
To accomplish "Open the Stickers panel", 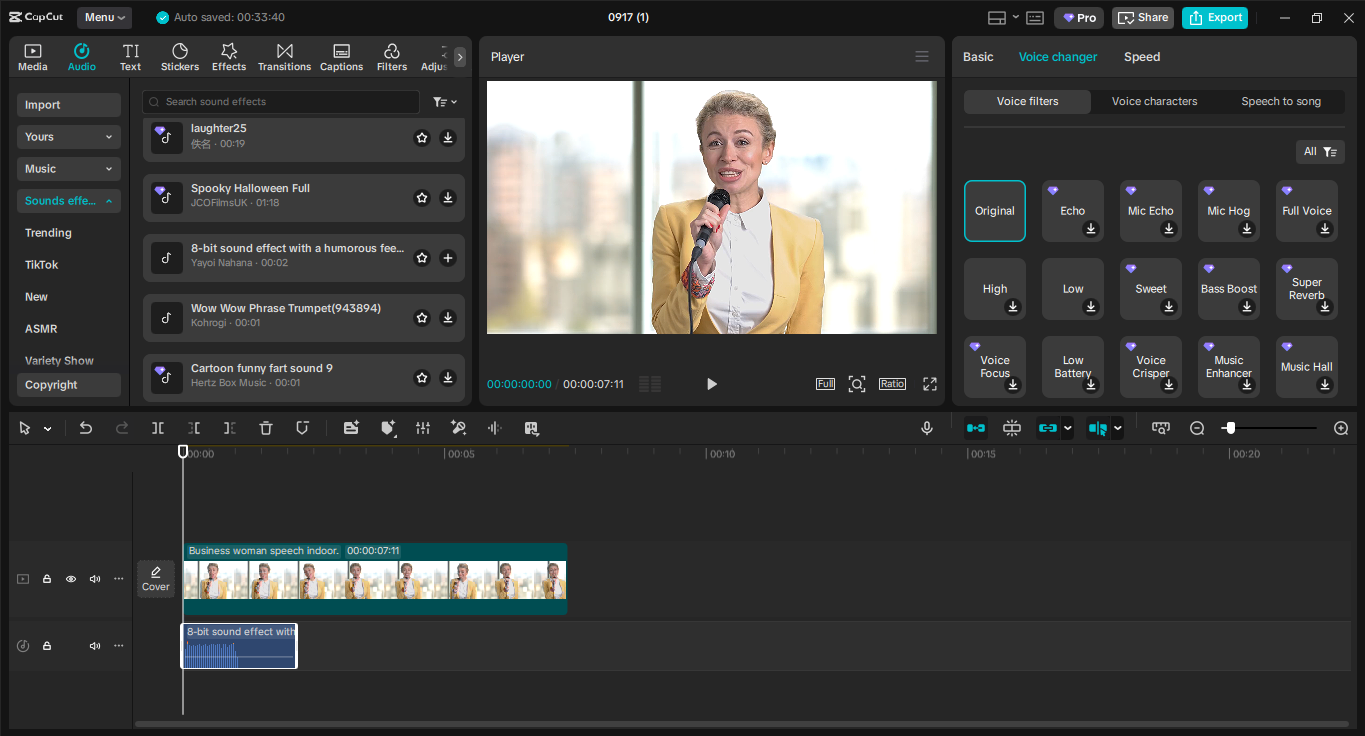I will pyautogui.click(x=180, y=55).
